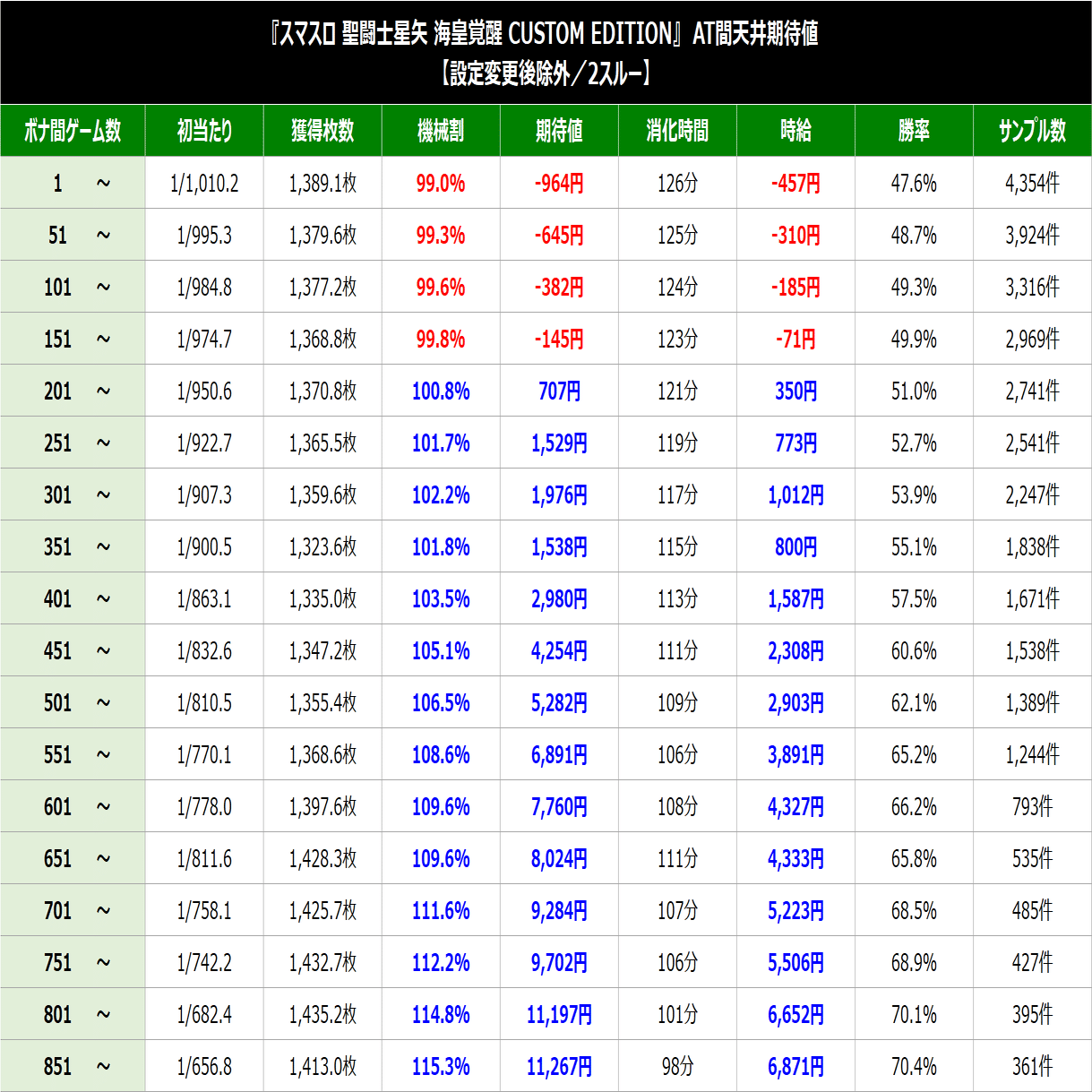Click the -71円 hourly wage cell
This screenshot has height=1092, width=1092.
tap(795, 340)
